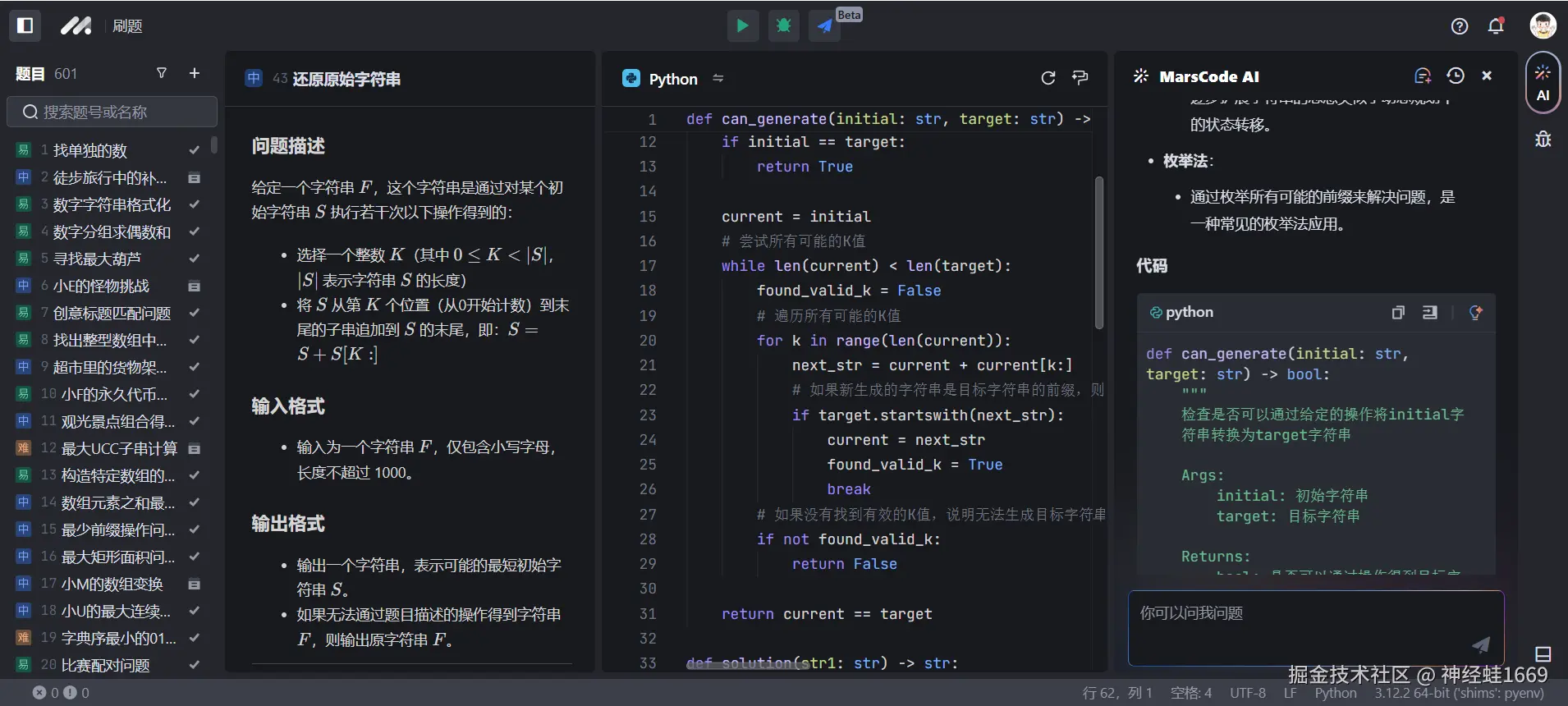Add new problem with plus icon
Image resolution: width=1568 pixels, height=706 pixels.
195,73
